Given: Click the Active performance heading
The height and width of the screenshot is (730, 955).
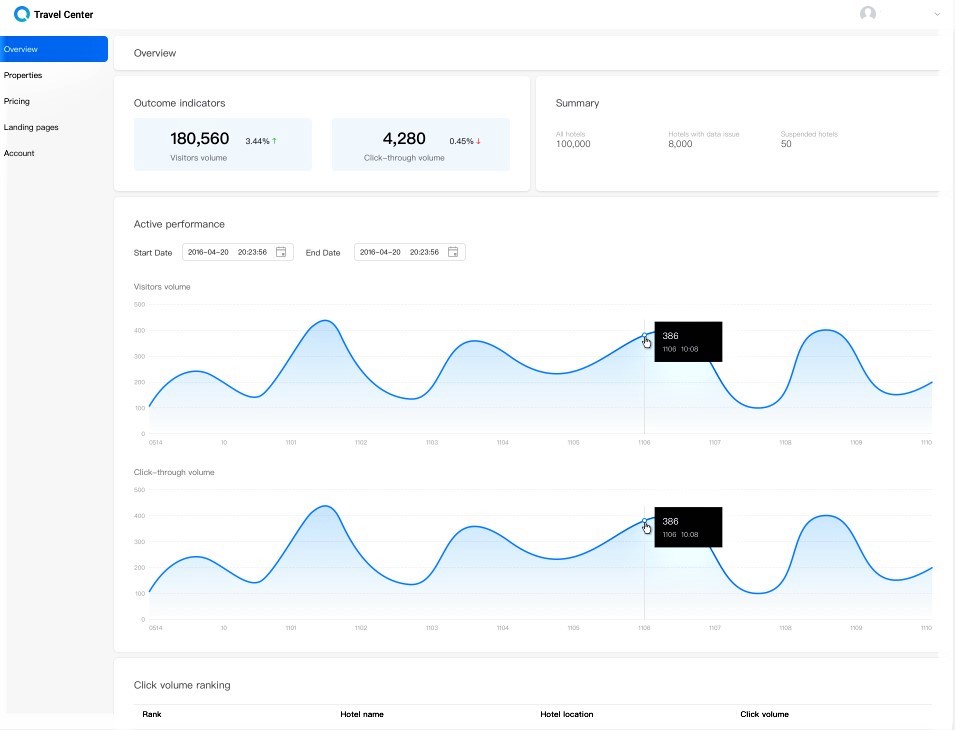Looking at the screenshot, I should click(x=179, y=224).
